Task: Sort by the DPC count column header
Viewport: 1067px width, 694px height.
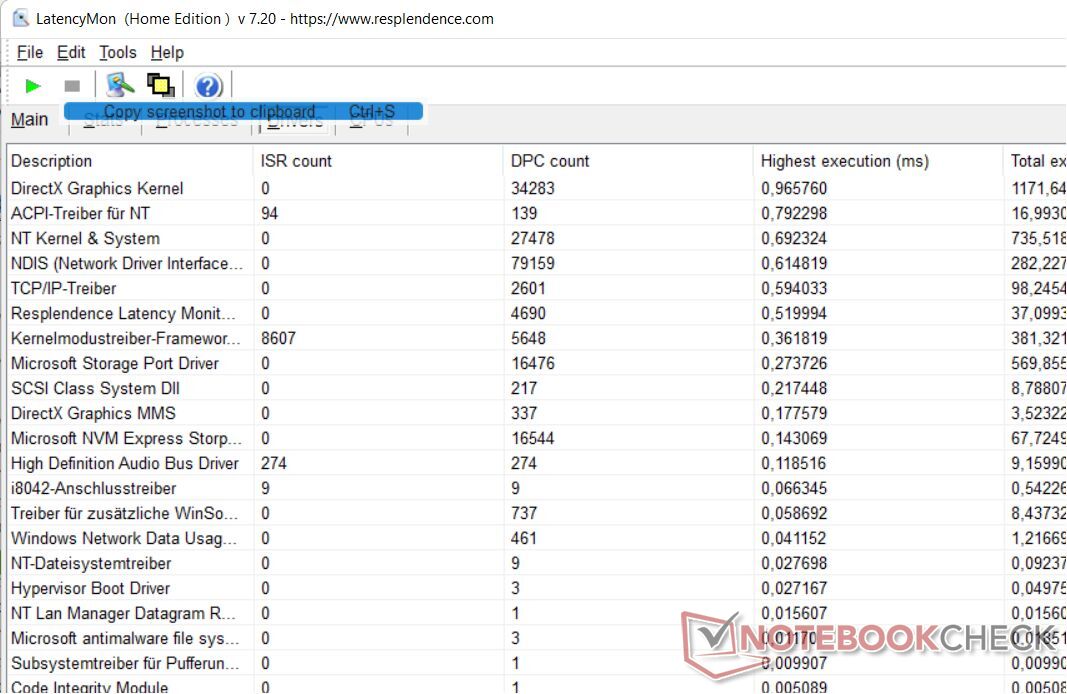Action: point(627,161)
